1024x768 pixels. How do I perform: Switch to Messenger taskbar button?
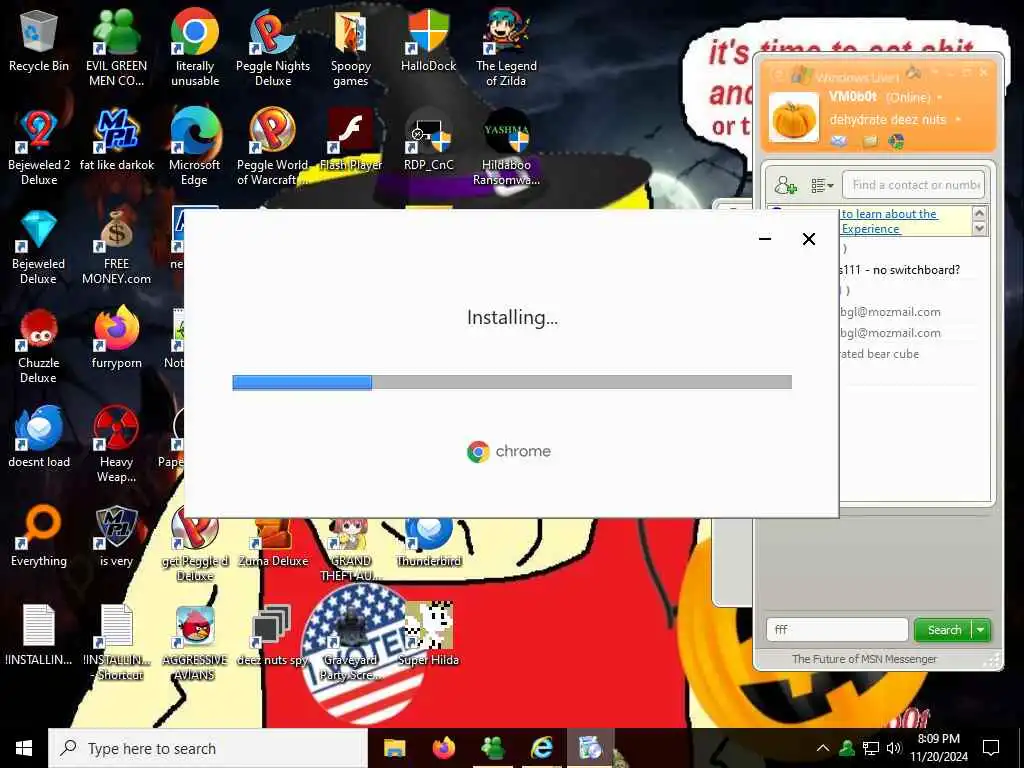[492, 748]
